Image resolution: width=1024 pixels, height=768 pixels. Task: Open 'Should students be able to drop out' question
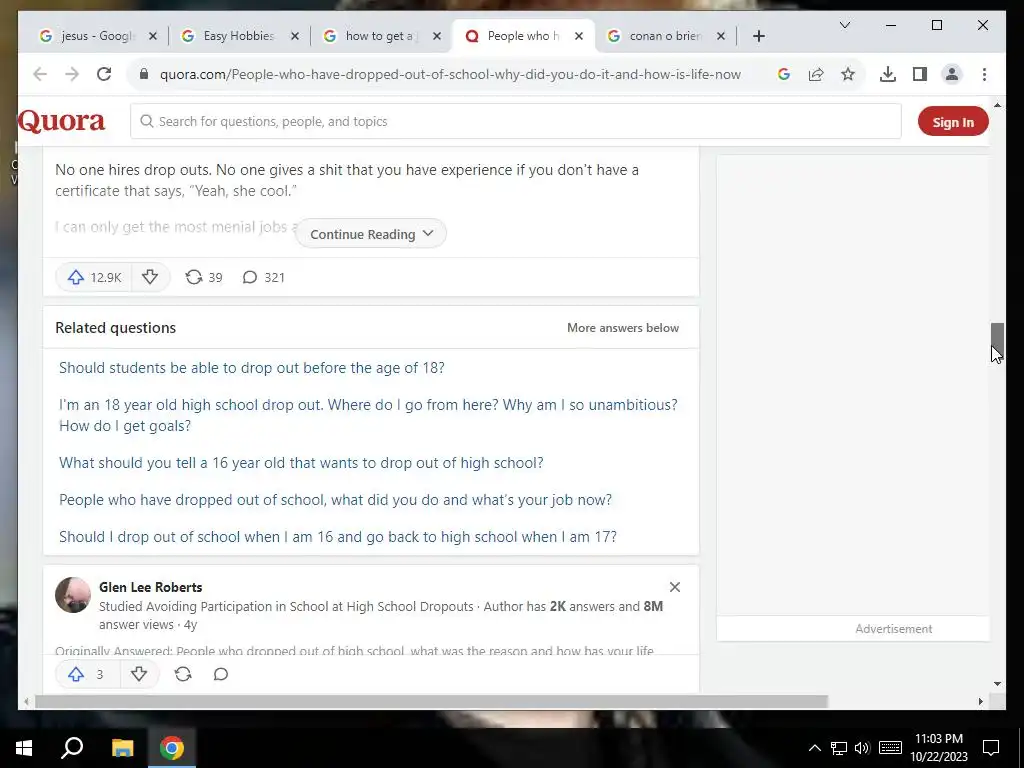coord(251,368)
